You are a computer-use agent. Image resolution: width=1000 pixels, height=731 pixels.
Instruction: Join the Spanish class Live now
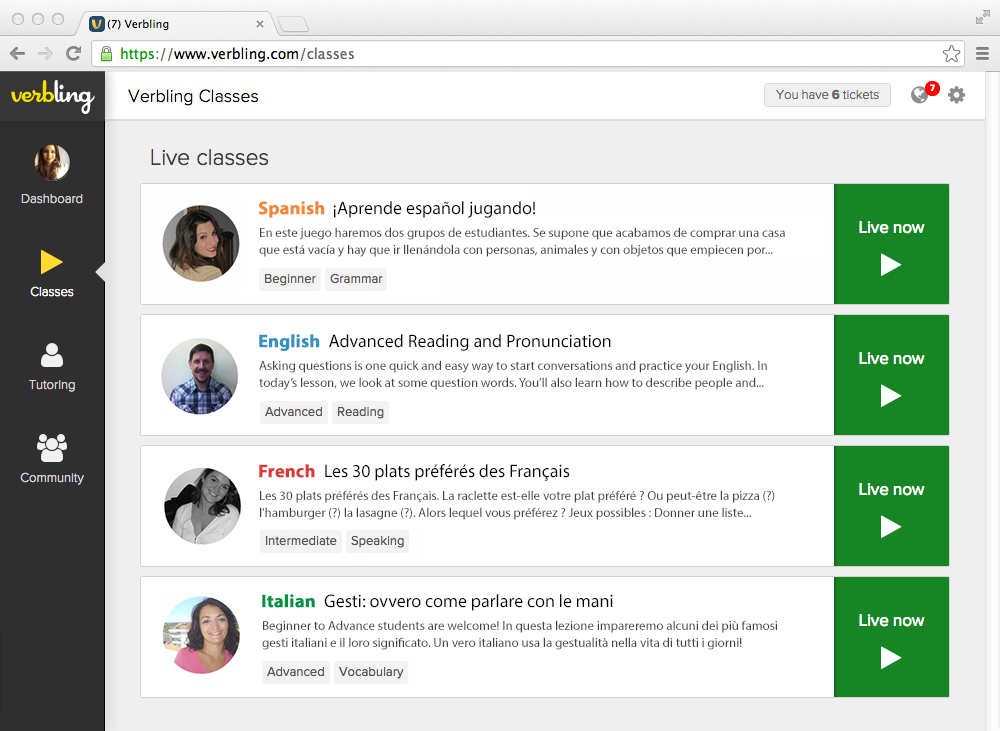tap(891, 244)
